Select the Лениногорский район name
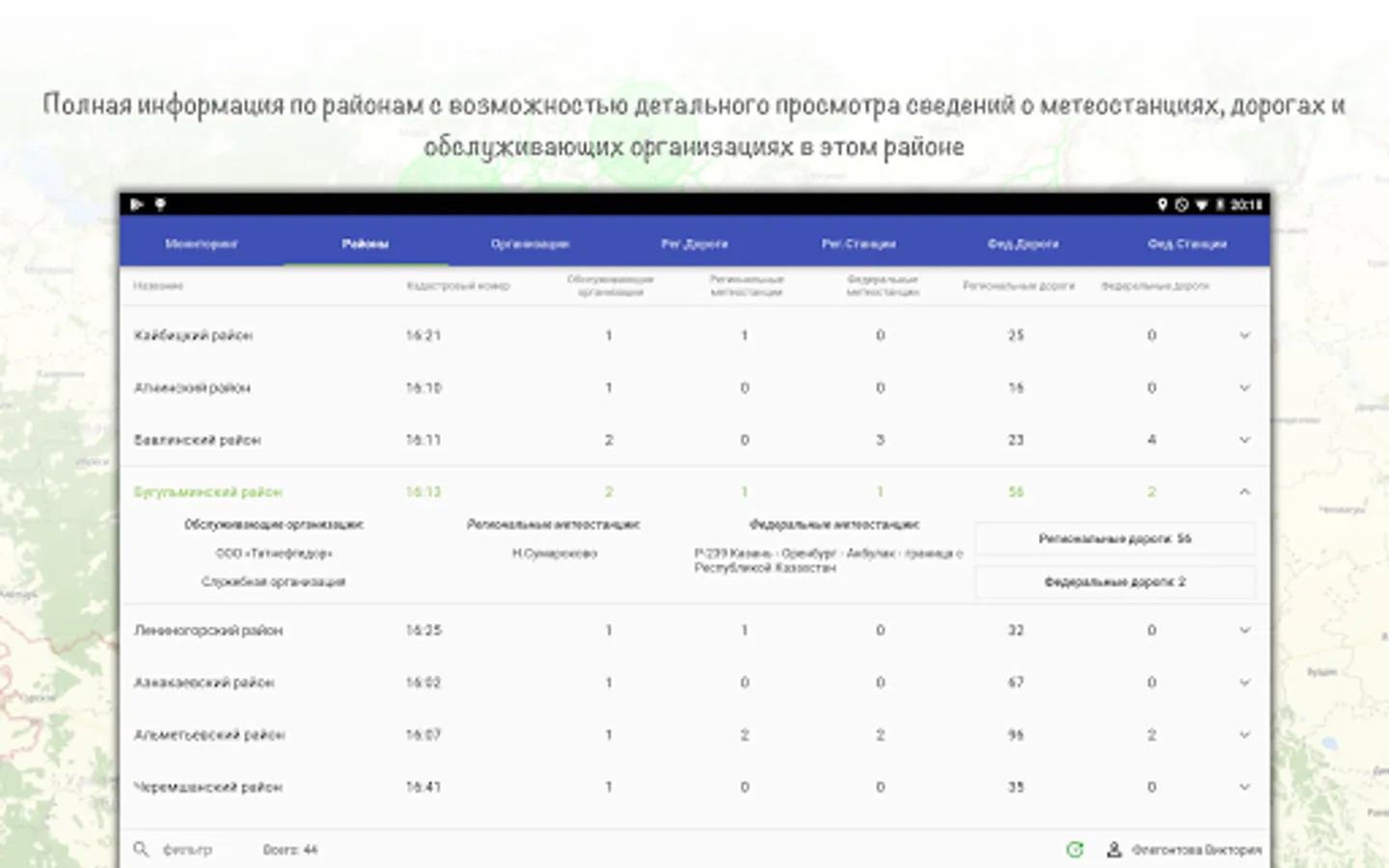Viewport: 1389px width, 868px height. pyautogui.click(x=207, y=631)
